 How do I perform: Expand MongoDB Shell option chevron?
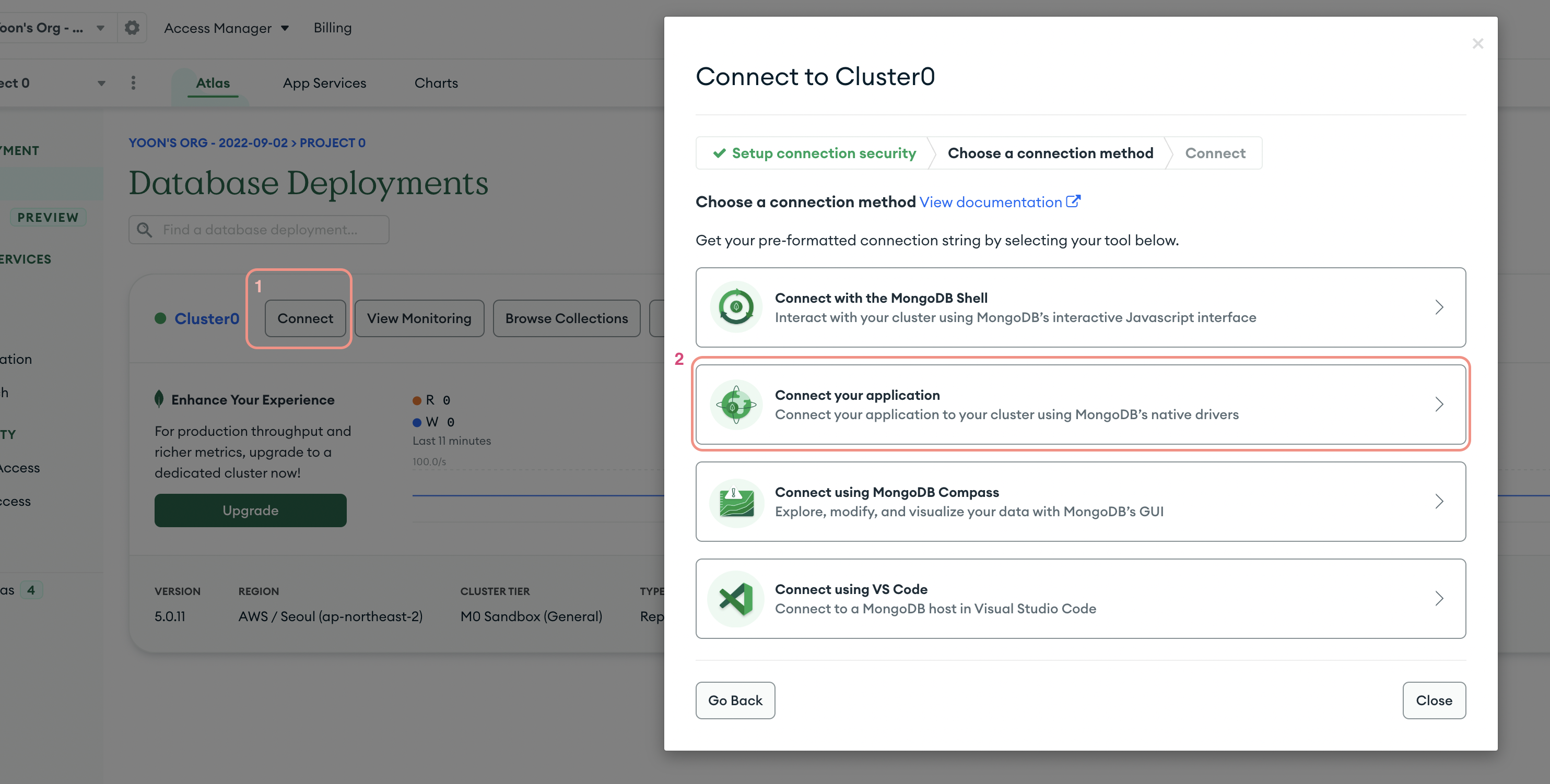click(x=1439, y=307)
